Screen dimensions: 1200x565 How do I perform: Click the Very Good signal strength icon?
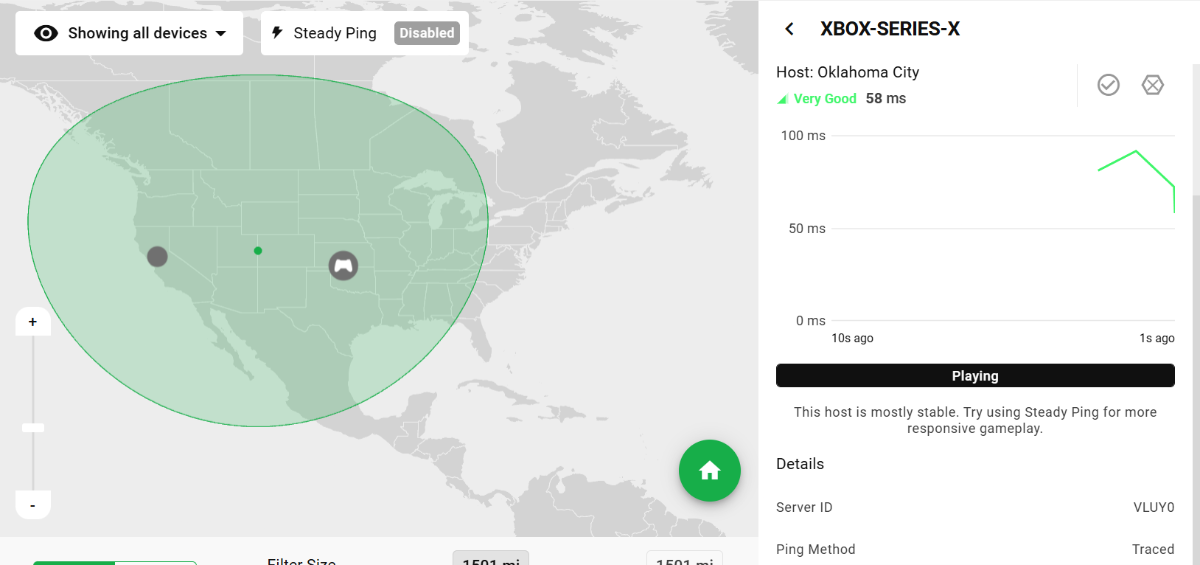pyautogui.click(x=782, y=99)
